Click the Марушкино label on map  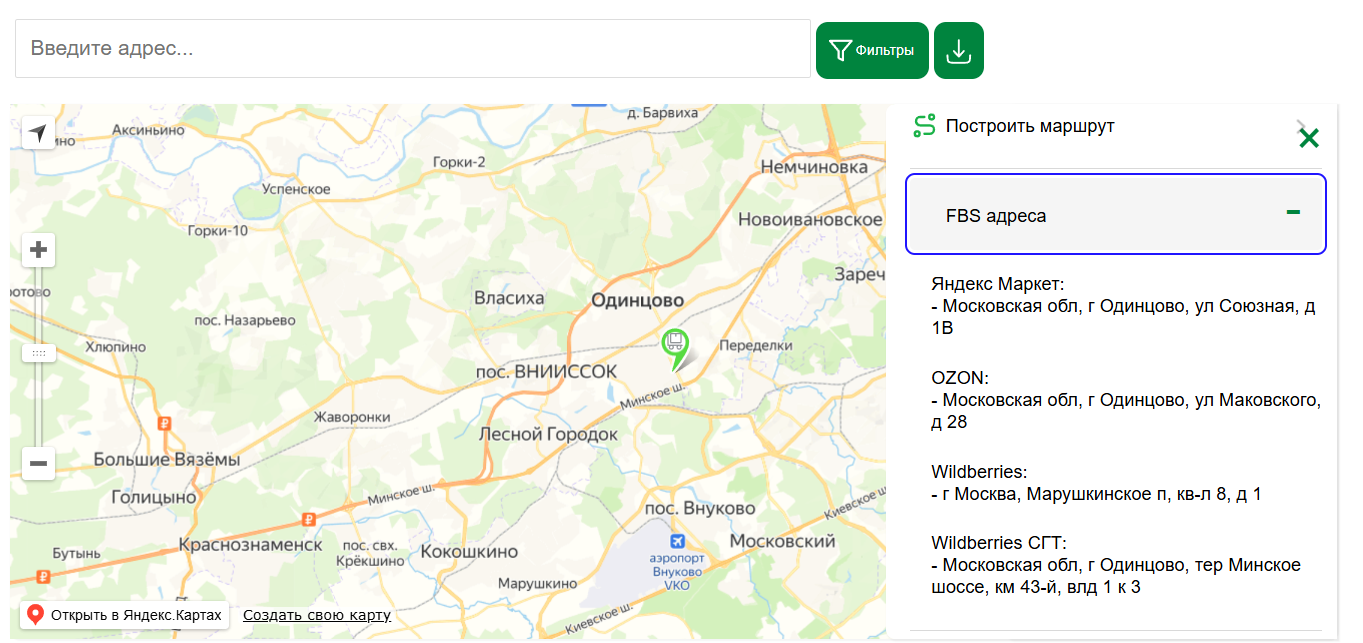537,584
